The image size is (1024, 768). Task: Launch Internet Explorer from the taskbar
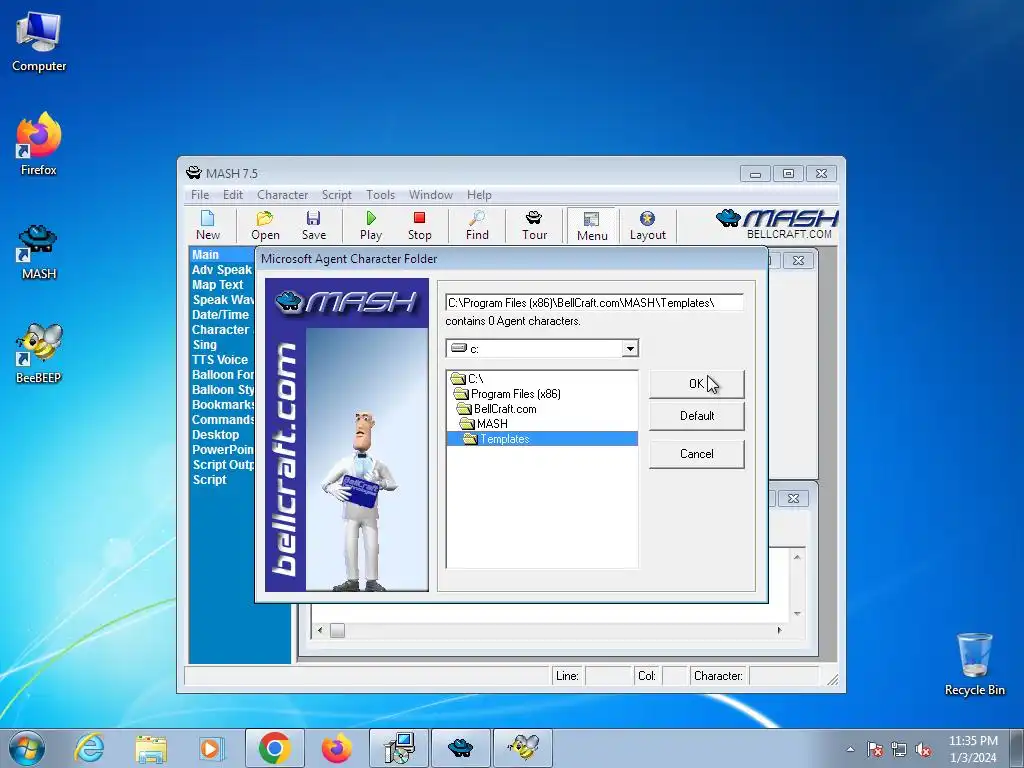pyautogui.click(x=89, y=748)
